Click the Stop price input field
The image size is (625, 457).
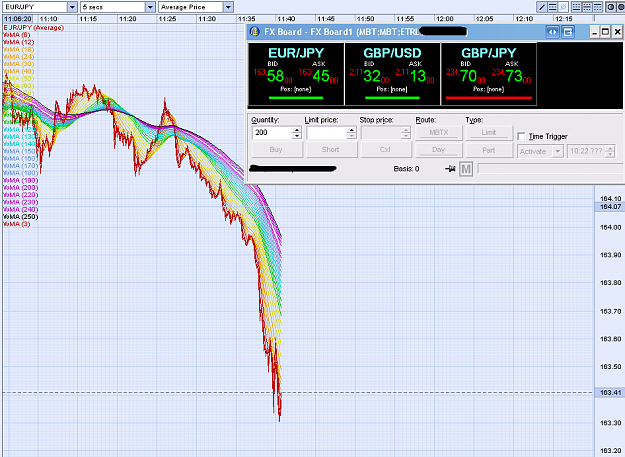coord(381,133)
